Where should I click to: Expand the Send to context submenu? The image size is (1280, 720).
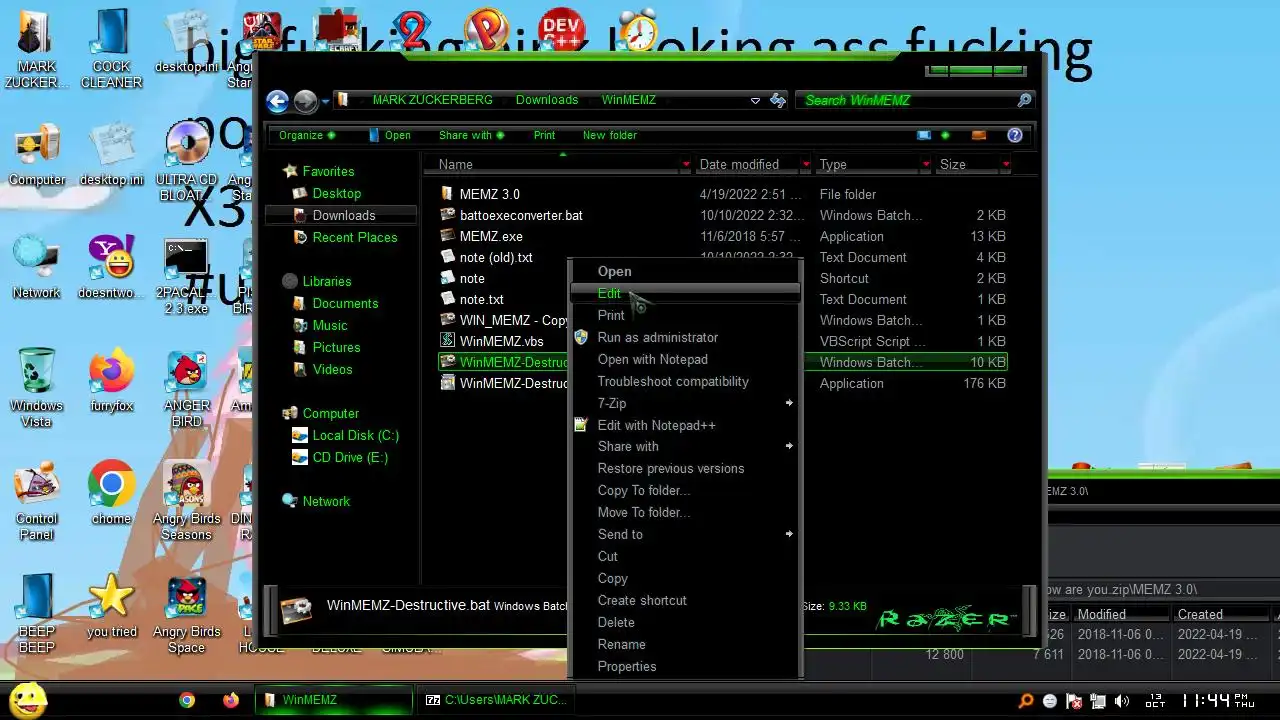coord(685,534)
